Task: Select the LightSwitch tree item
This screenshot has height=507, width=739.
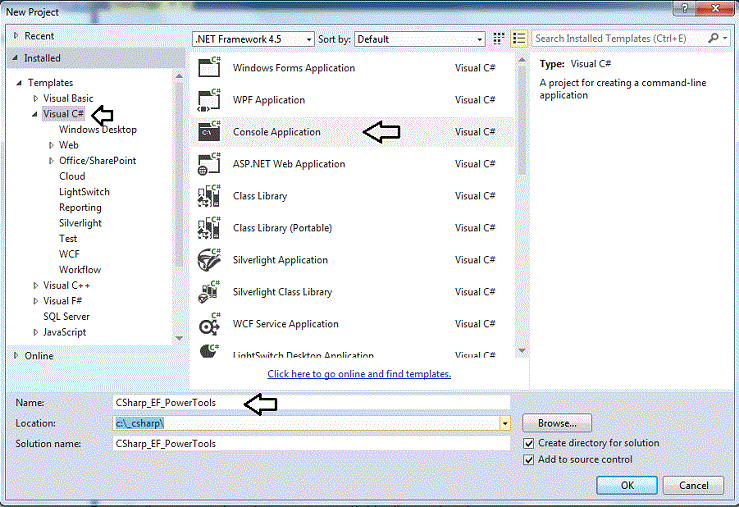Action: pos(84,192)
